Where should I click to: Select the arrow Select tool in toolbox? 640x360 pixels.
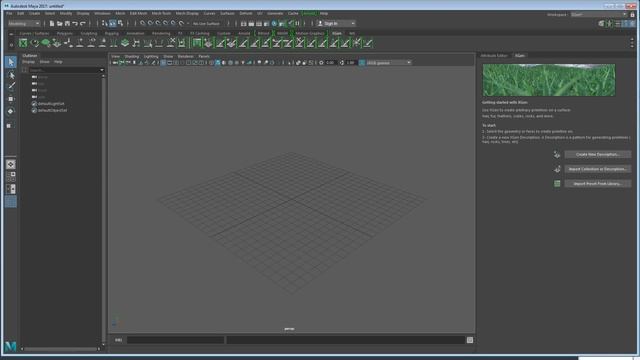click(11, 62)
